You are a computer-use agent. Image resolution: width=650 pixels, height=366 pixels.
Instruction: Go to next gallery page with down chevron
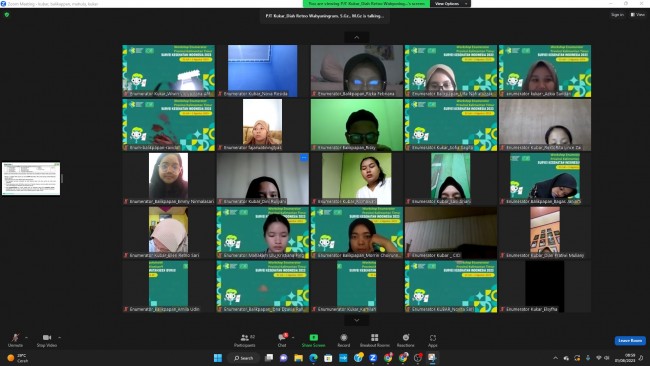[x=357, y=320]
